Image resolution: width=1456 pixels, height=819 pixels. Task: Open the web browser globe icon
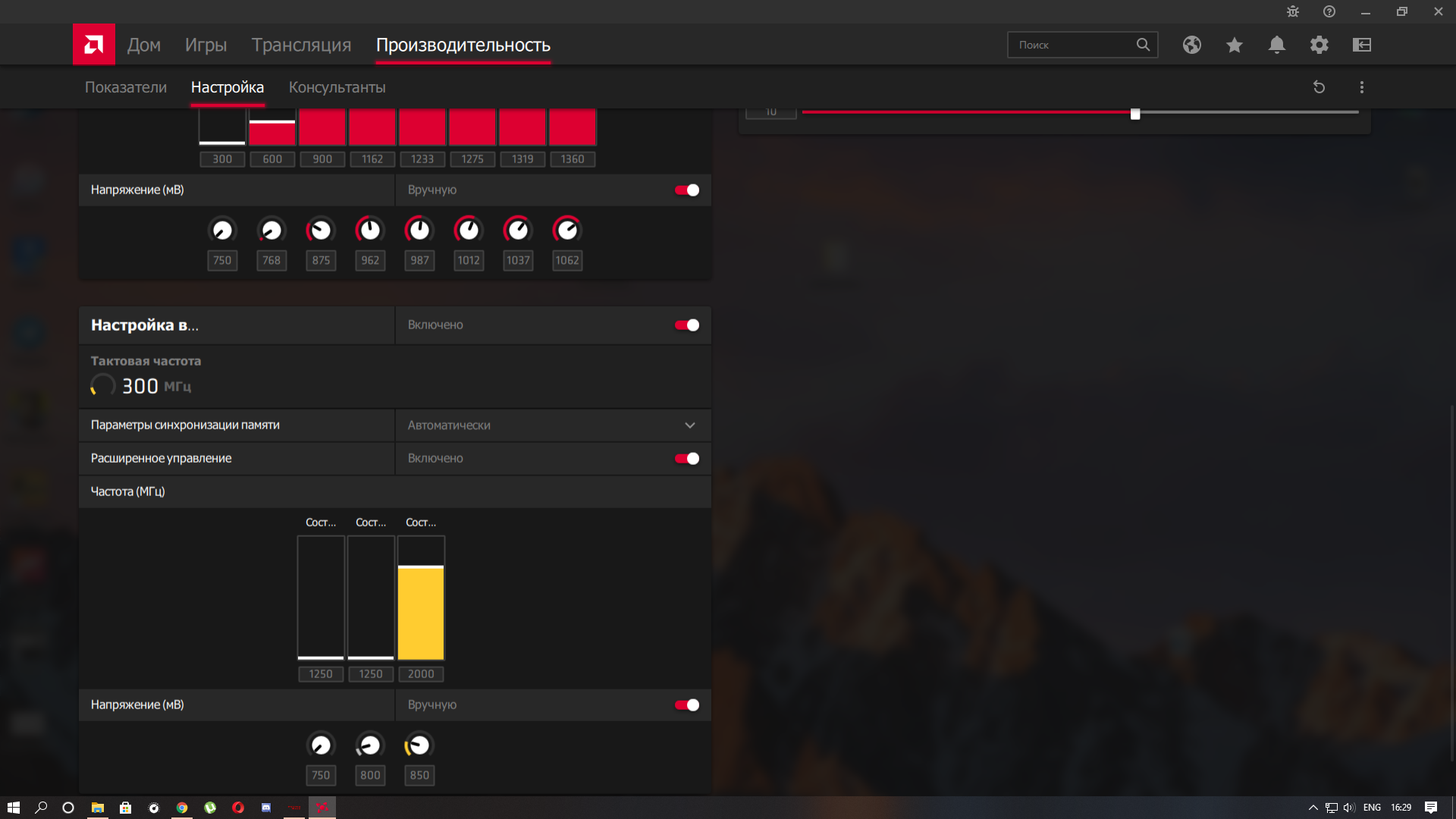click(x=1191, y=45)
